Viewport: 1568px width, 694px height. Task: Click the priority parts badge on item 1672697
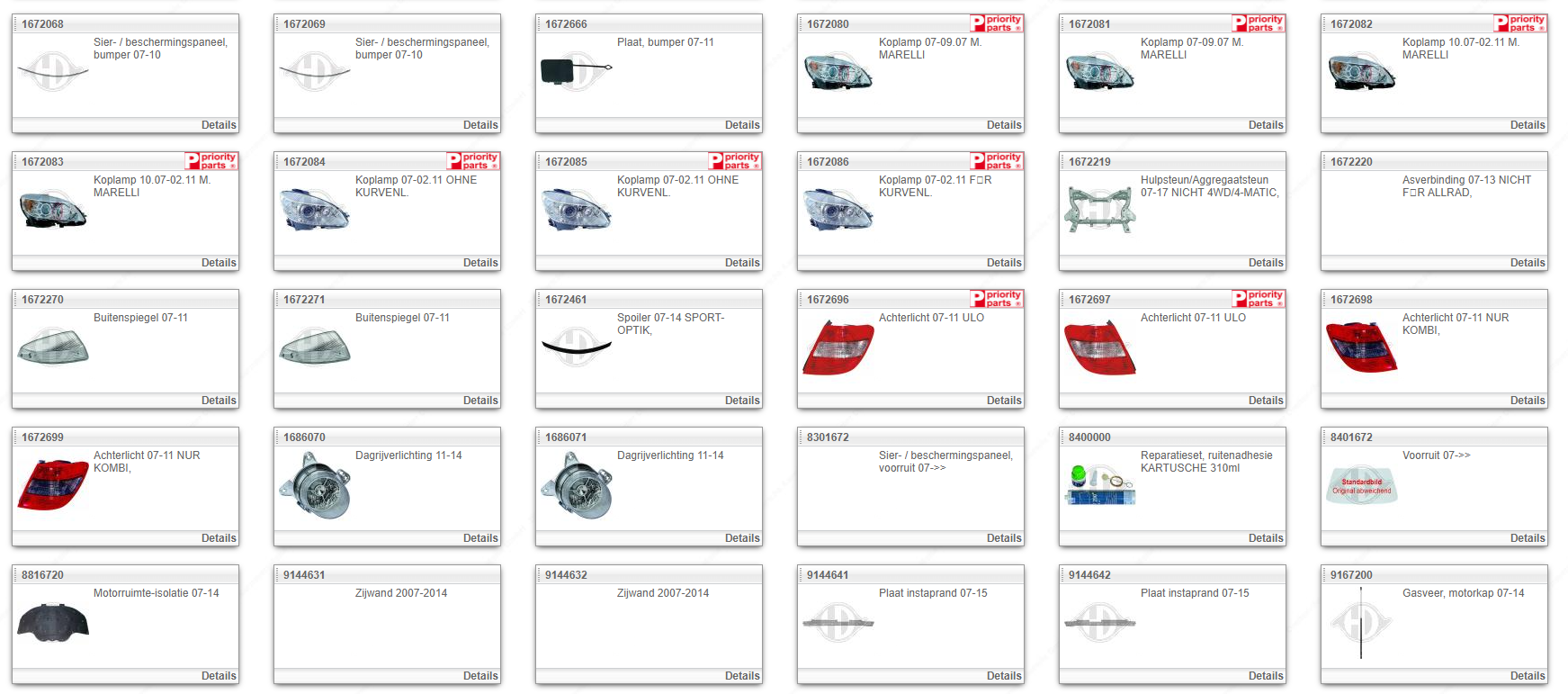[1258, 299]
